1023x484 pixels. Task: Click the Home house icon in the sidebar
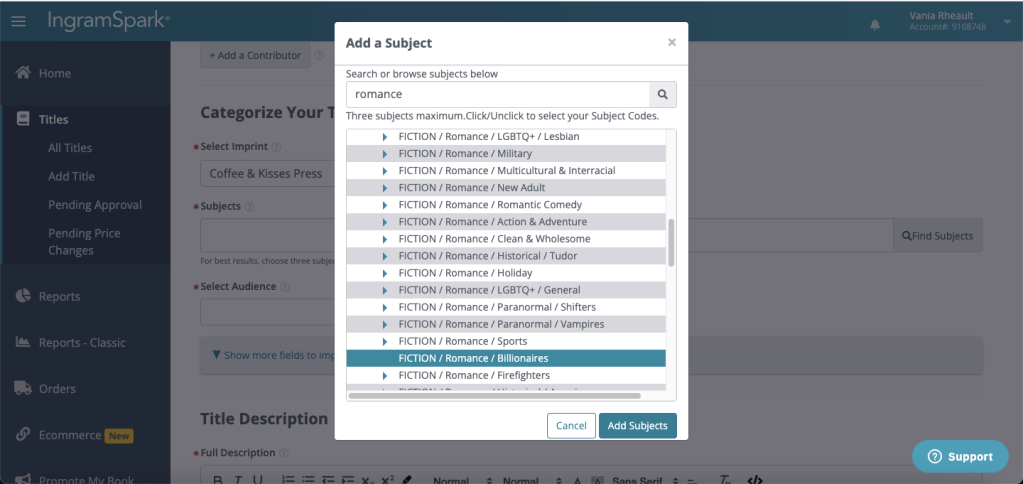point(22,73)
